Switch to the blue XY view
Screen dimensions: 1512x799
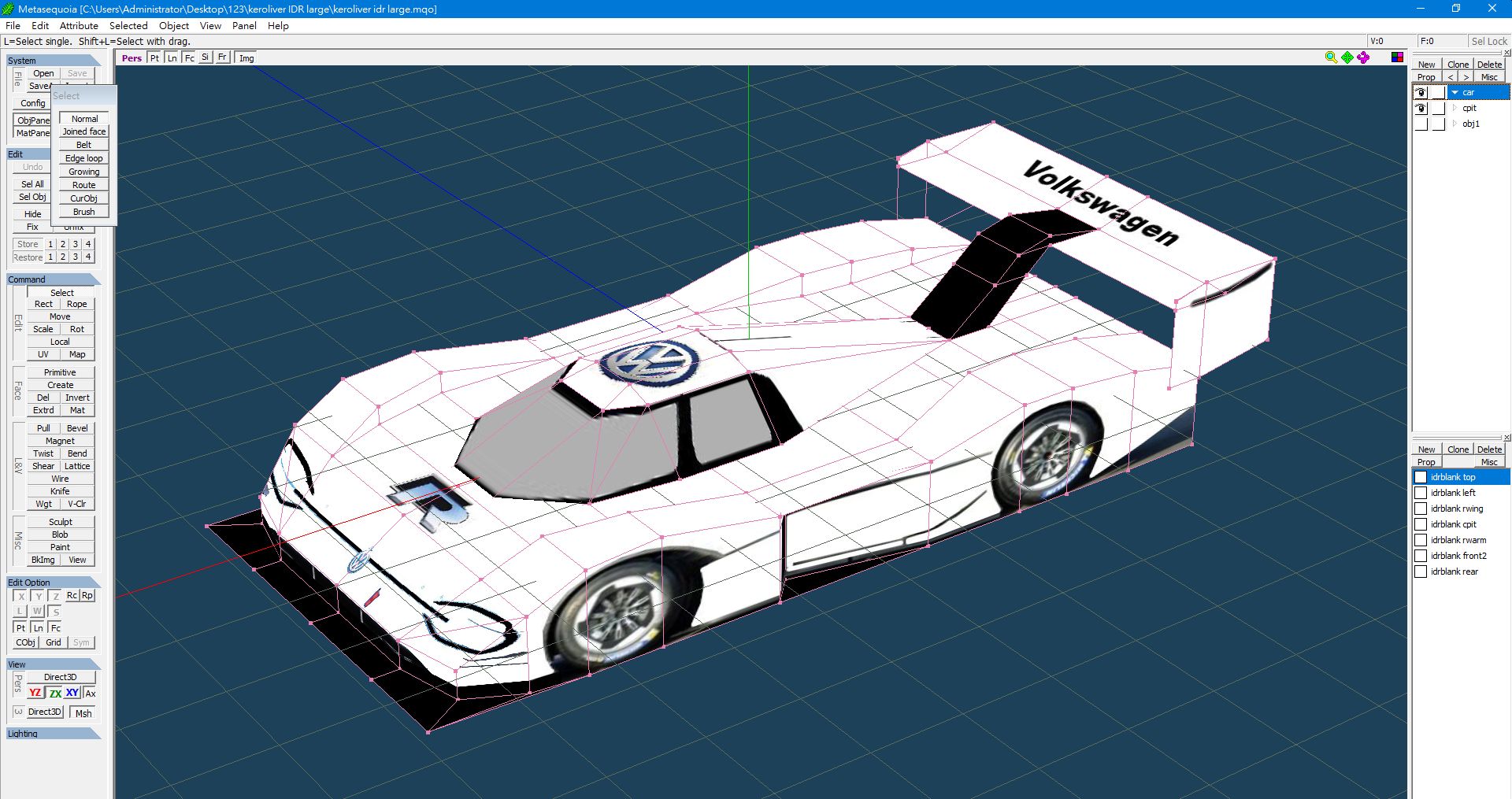[72, 693]
